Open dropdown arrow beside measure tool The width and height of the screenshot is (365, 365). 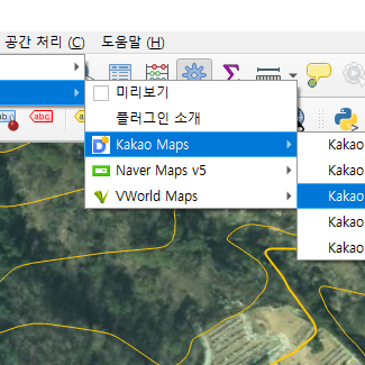pyautogui.click(x=293, y=75)
